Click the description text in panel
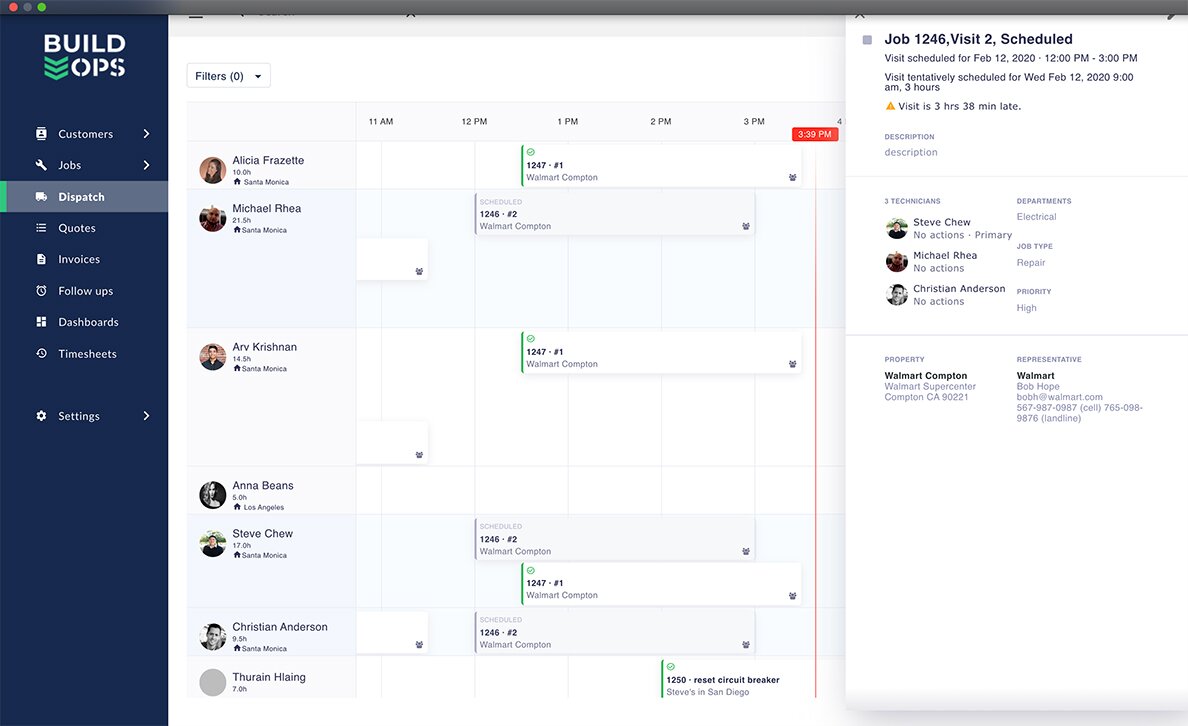1188x726 pixels. click(911, 152)
